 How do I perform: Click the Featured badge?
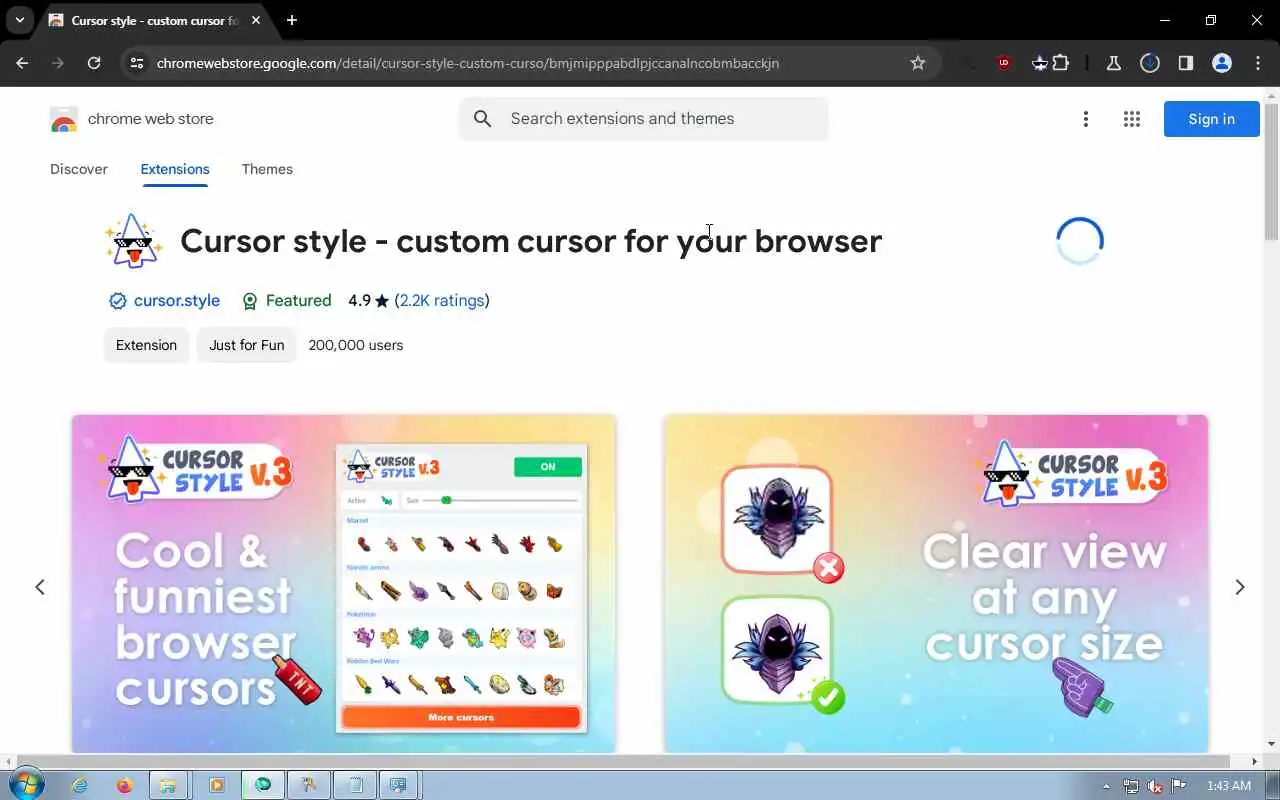click(x=287, y=300)
